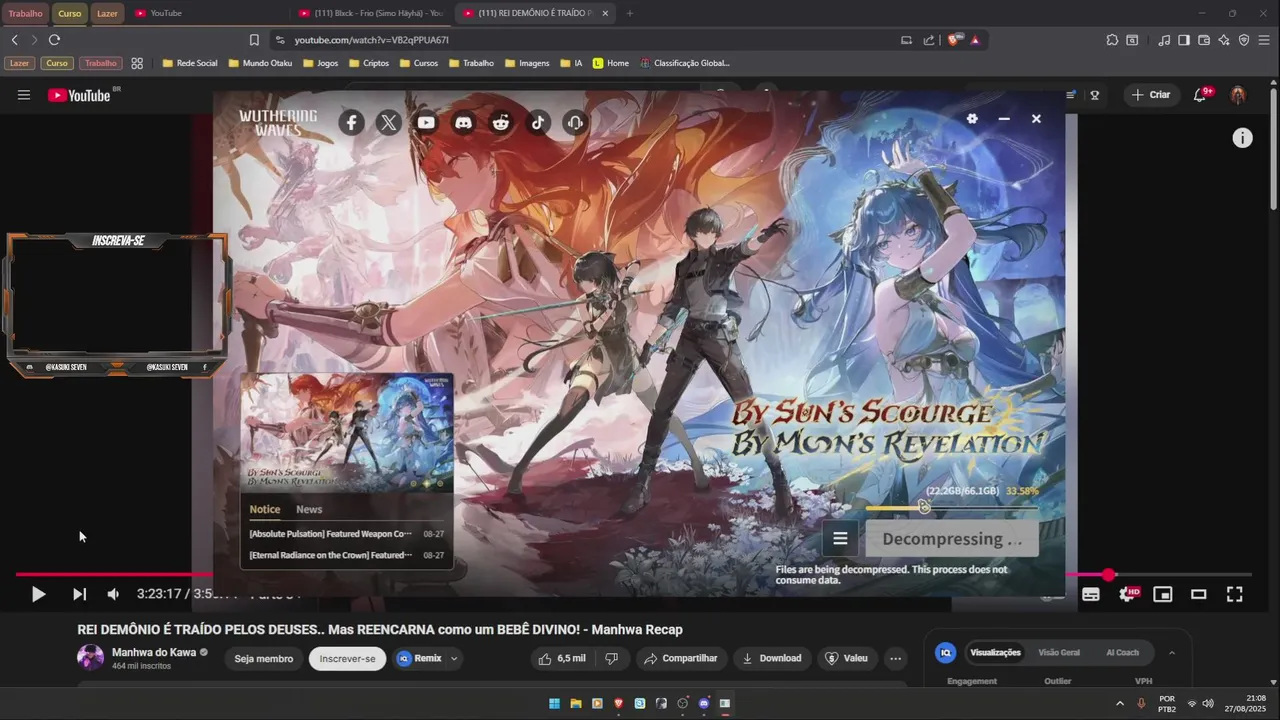Open the YouTube notifications bell
This screenshot has height=720, width=1280.
[x=1200, y=95]
